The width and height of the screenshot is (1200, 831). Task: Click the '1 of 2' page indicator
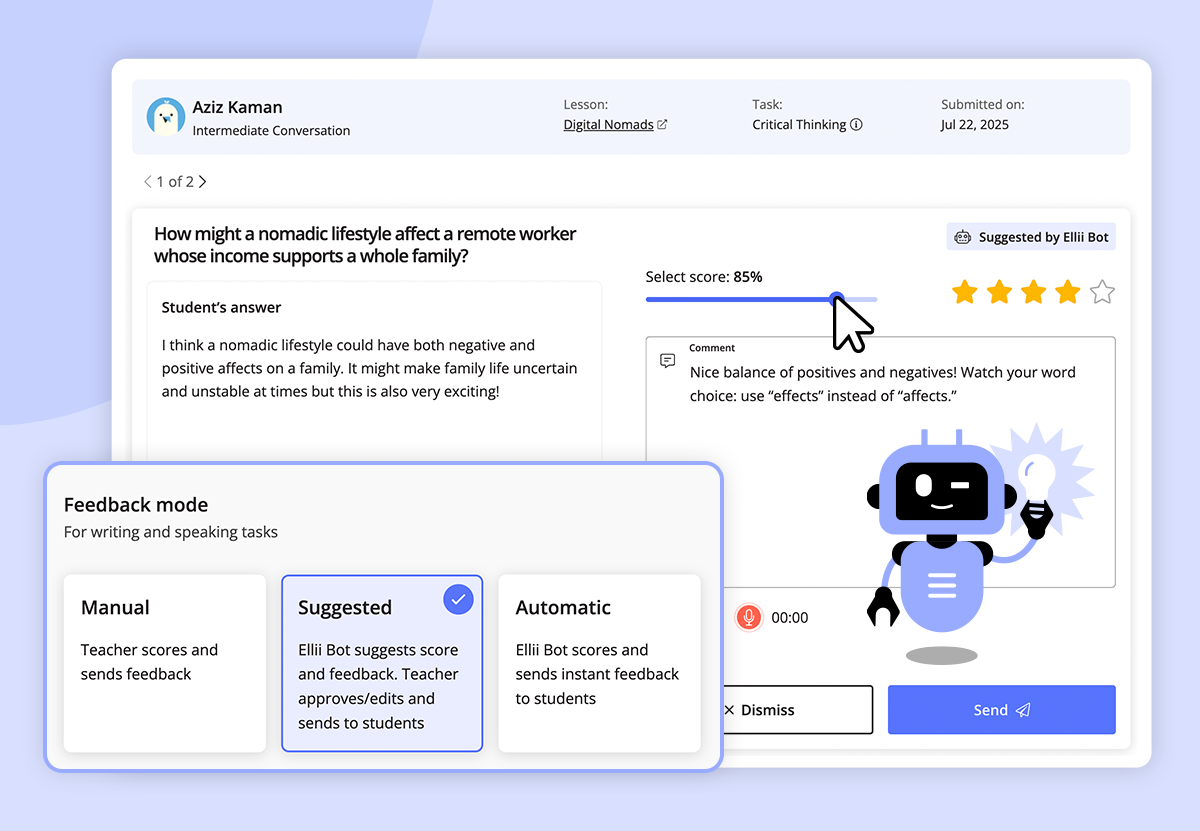(175, 182)
